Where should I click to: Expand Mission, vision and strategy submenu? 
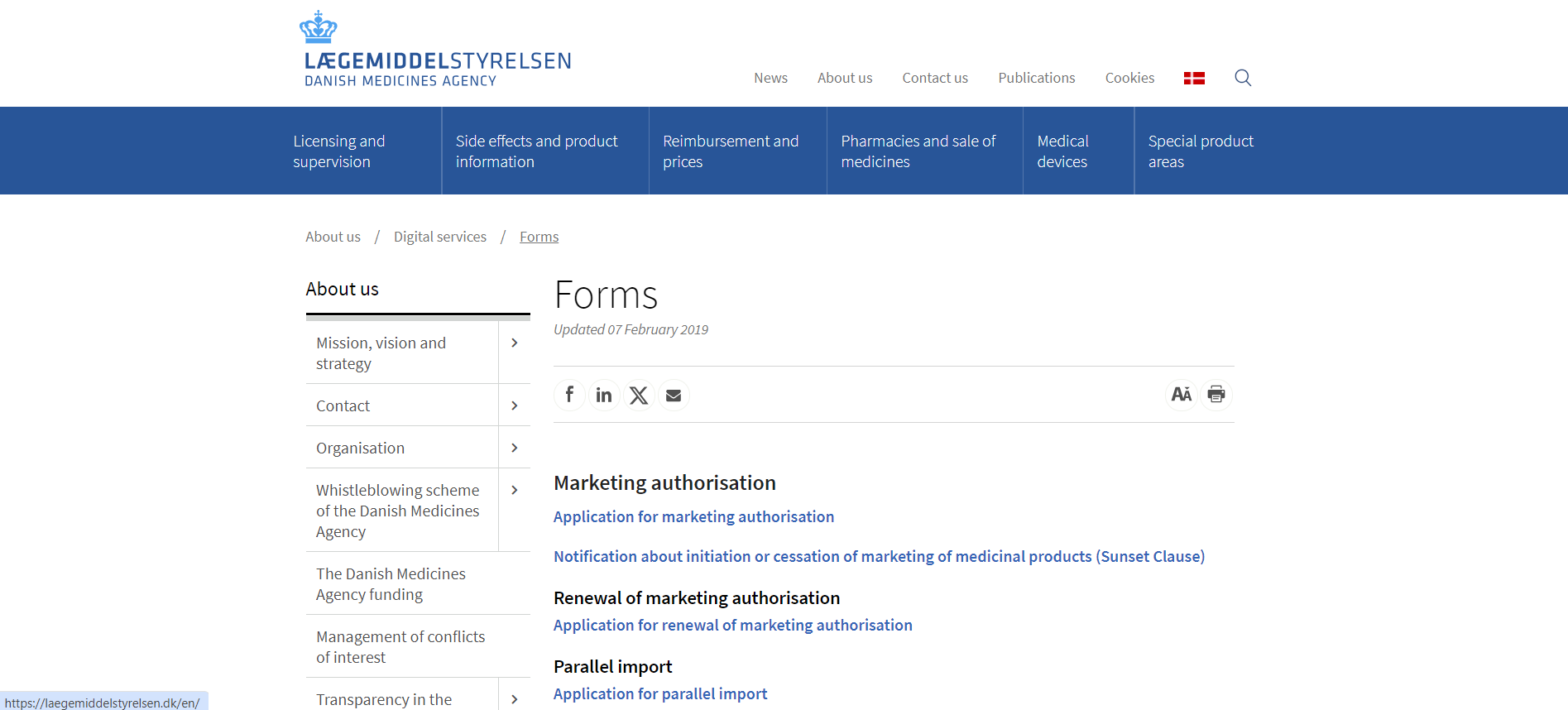pyautogui.click(x=514, y=343)
